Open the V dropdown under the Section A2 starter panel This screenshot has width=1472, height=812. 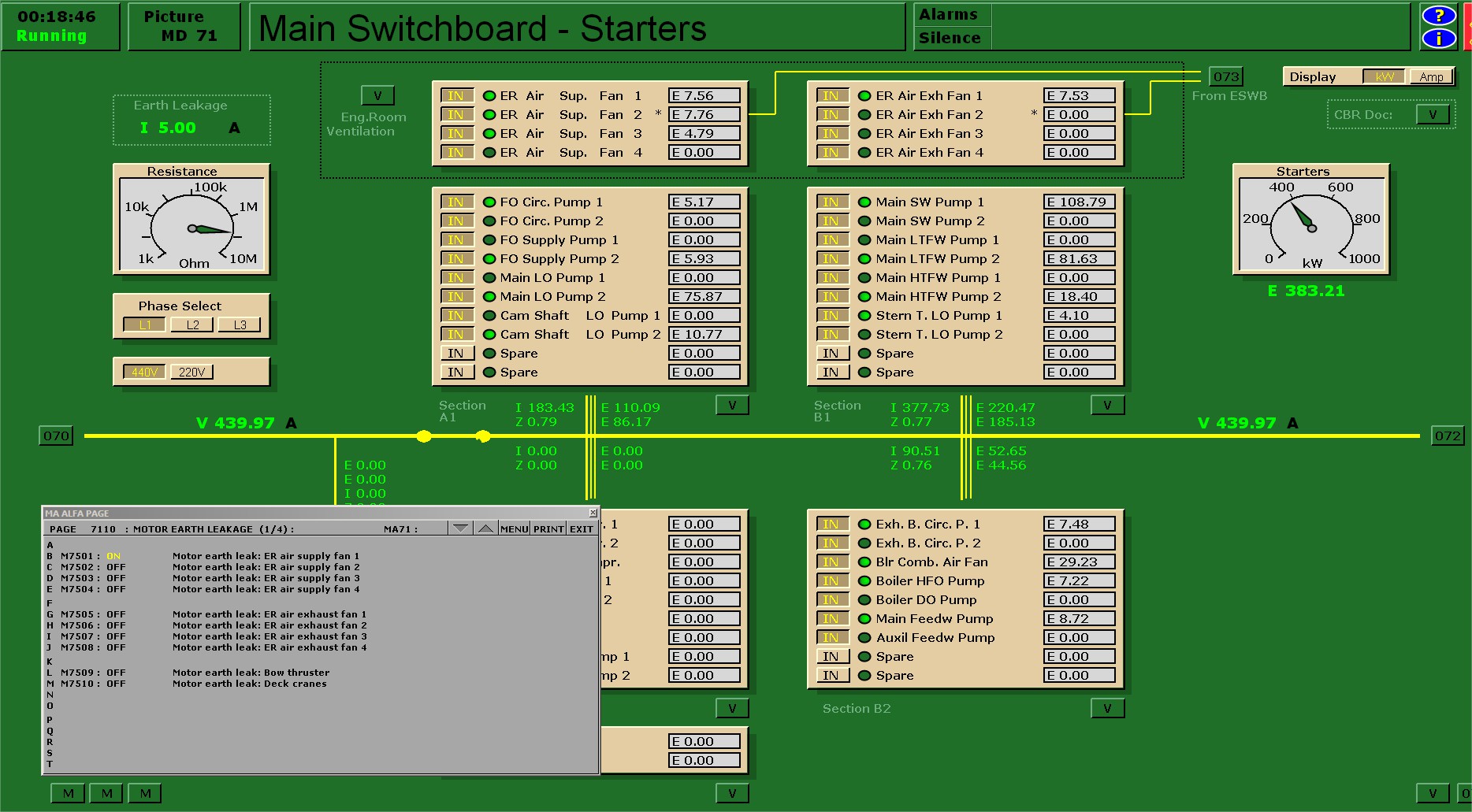point(732,708)
